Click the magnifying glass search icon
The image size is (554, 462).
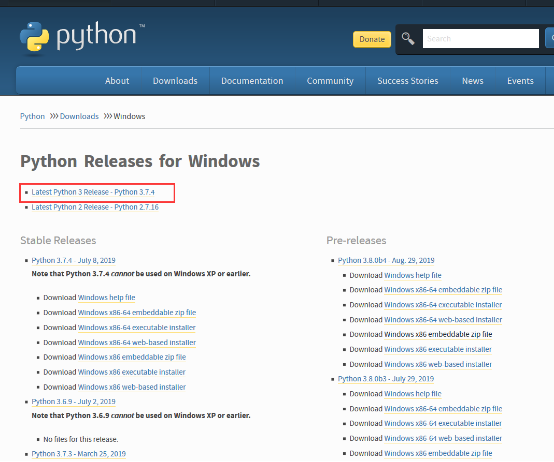click(x=408, y=38)
